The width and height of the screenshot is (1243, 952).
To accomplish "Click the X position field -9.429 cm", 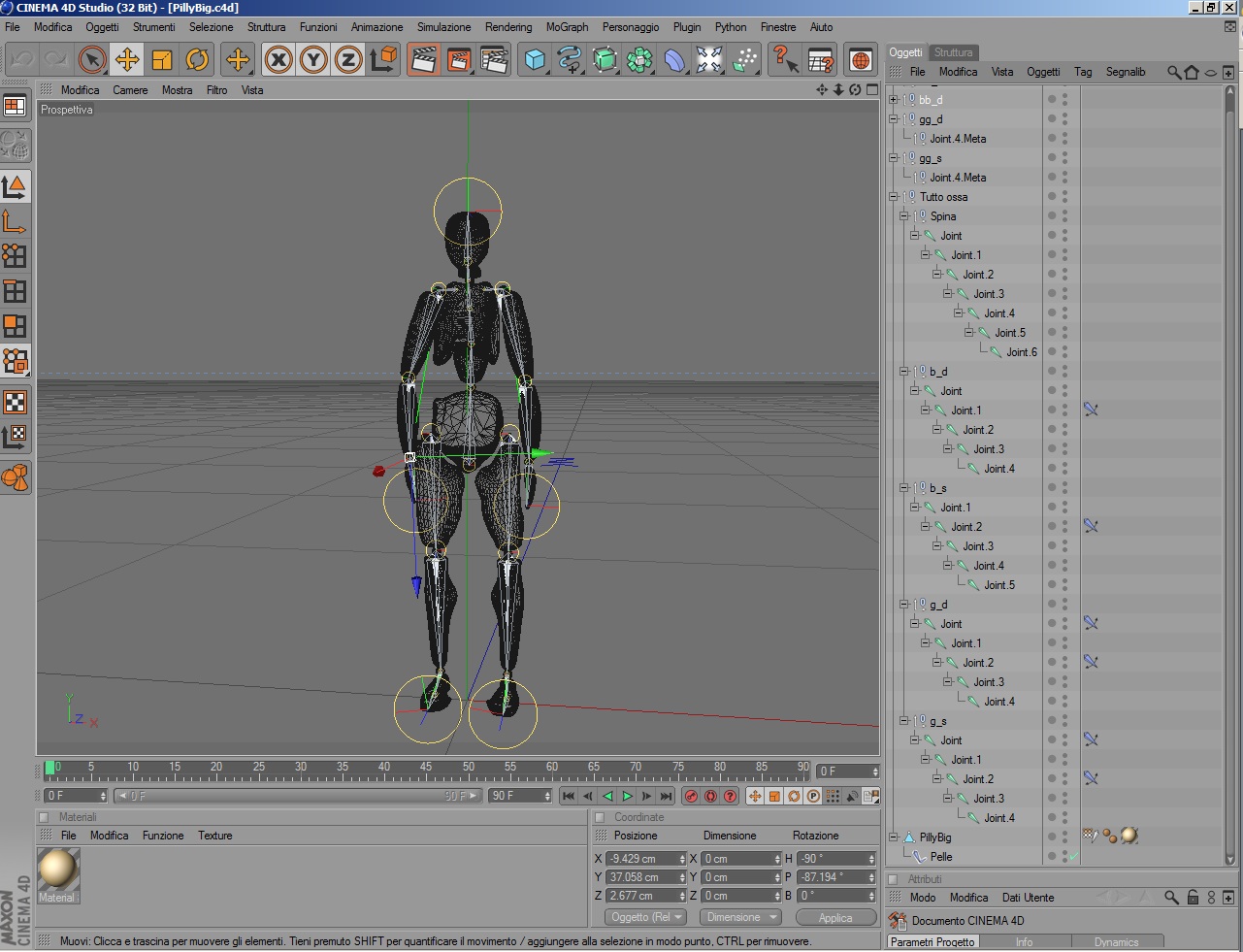I will click(x=645, y=859).
